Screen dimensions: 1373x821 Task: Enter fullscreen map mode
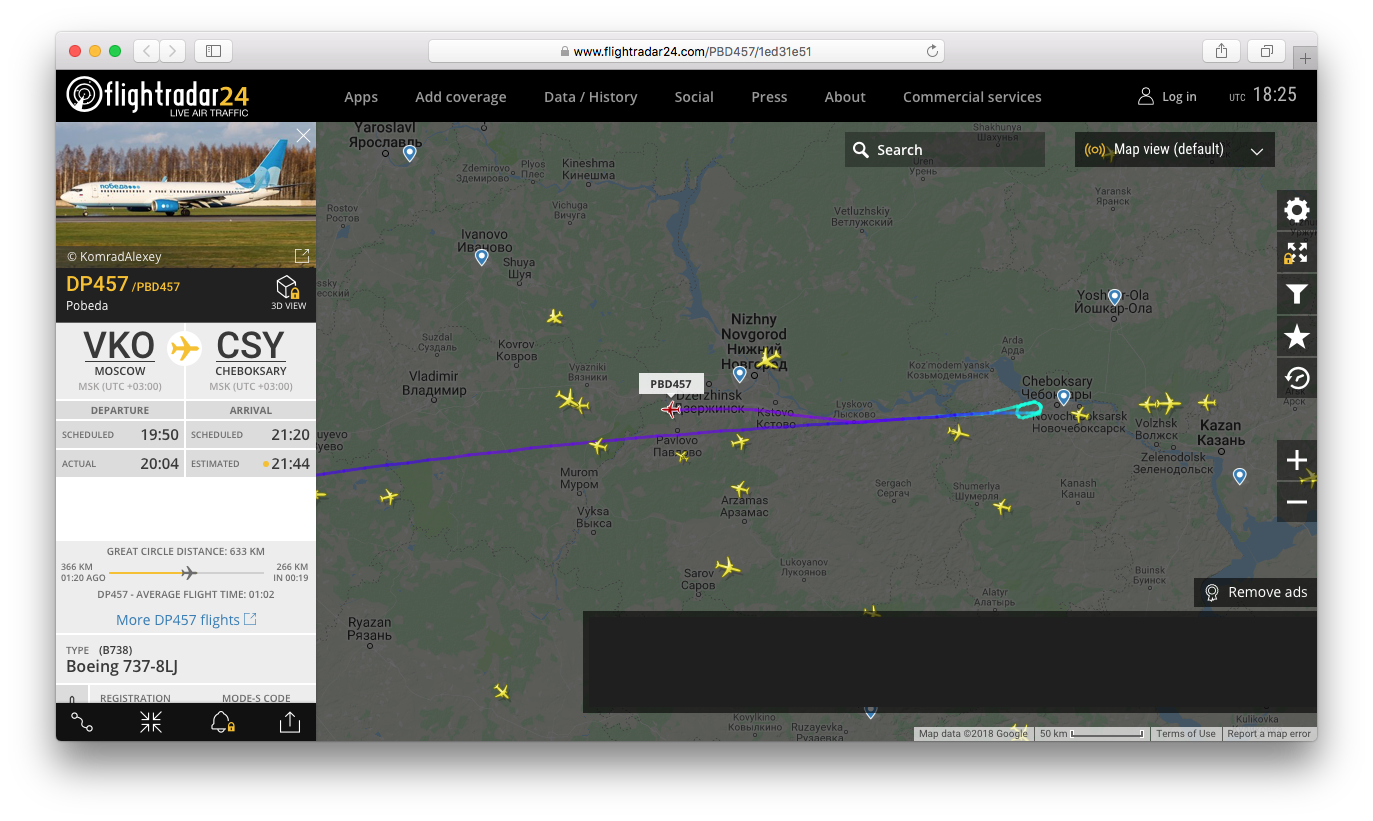pyautogui.click(x=1296, y=252)
